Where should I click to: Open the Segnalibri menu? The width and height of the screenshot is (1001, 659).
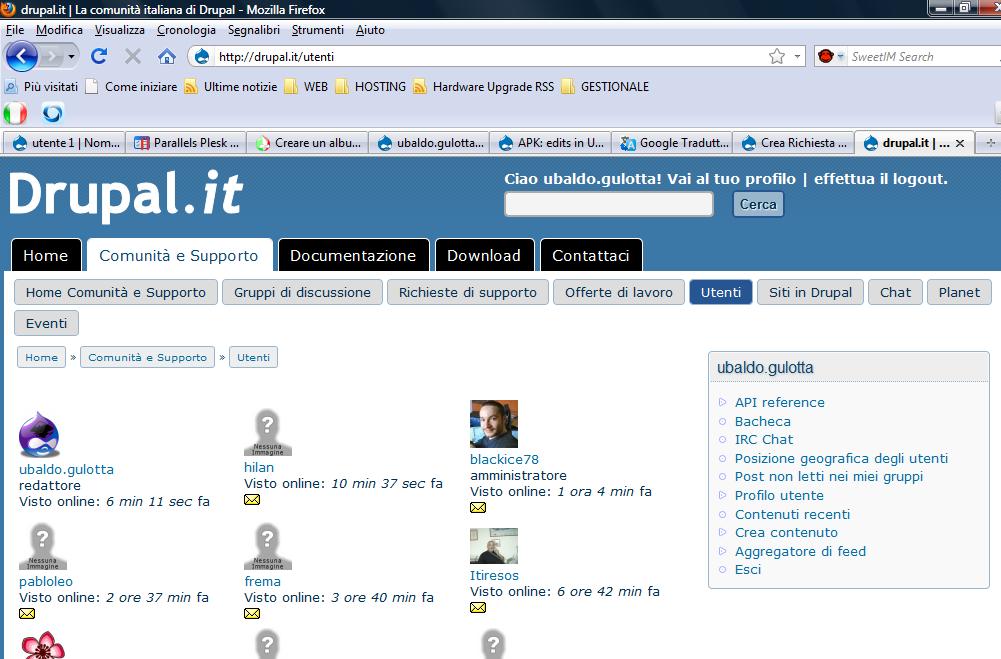click(x=253, y=30)
